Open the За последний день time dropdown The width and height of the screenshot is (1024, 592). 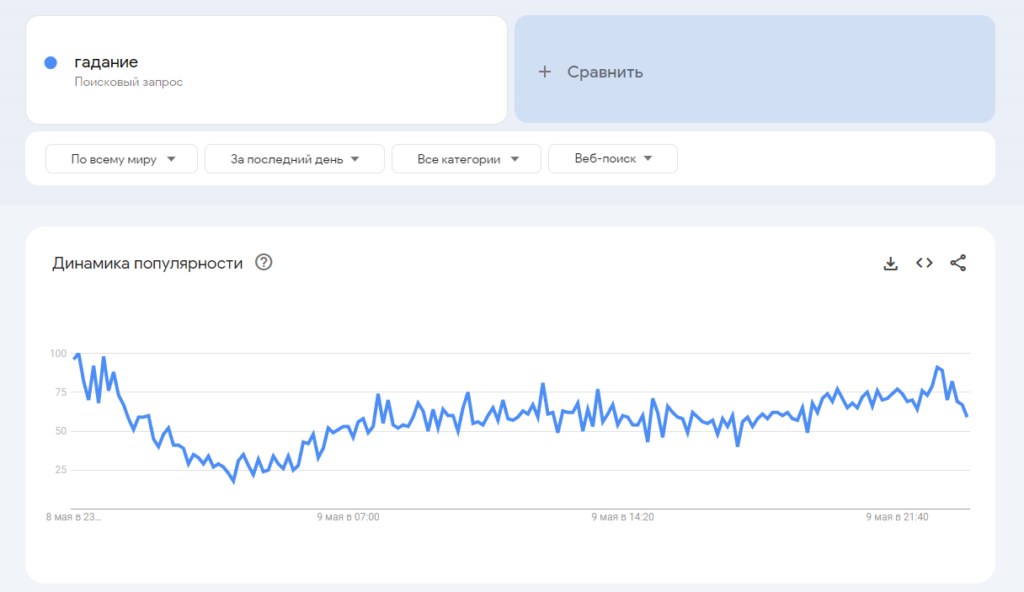295,159
